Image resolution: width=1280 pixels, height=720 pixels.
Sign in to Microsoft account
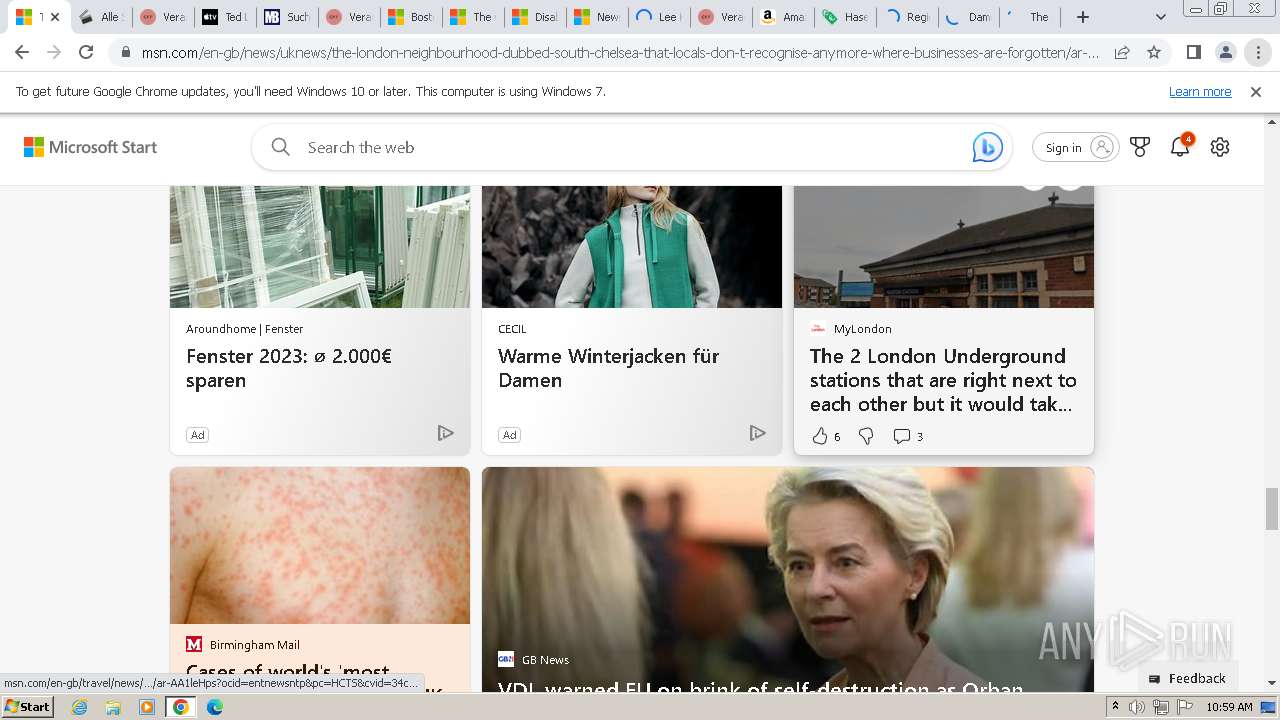1076,147
